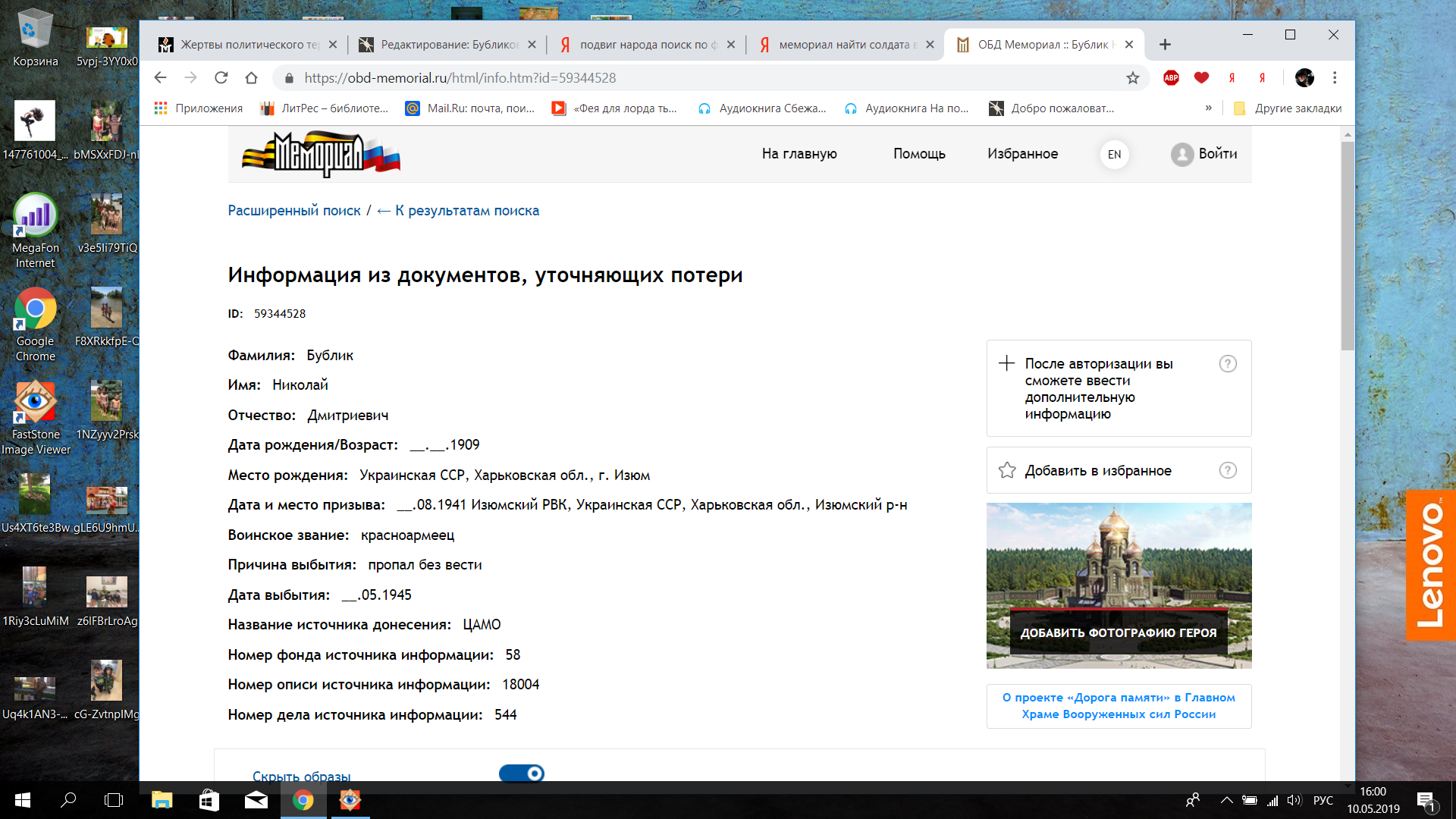Click the Memorial site logo
This screenshot has width=1456, height=819.
click(321, 155)
